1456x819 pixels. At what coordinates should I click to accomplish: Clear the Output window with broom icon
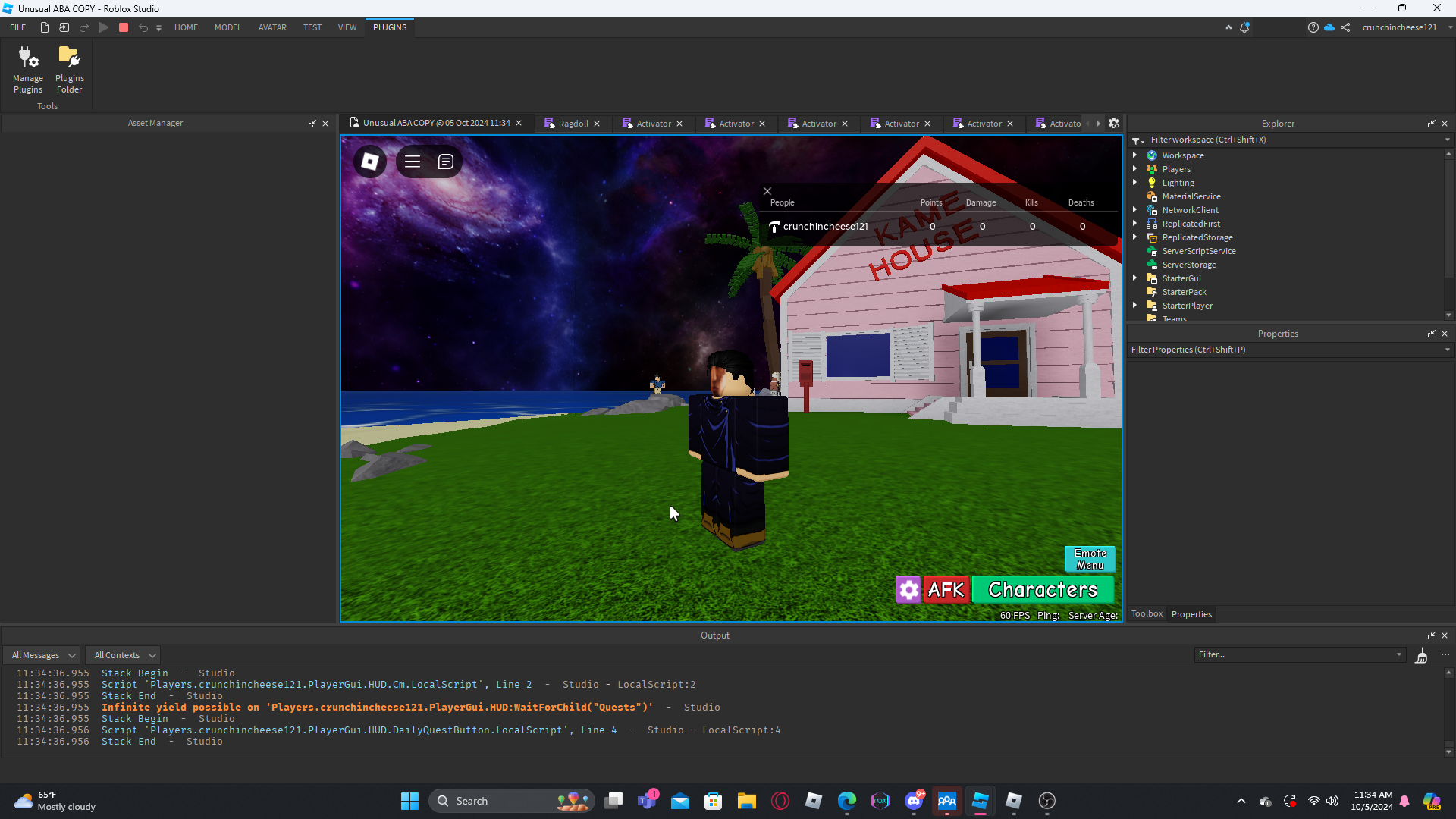click(x=1421, y=655)
